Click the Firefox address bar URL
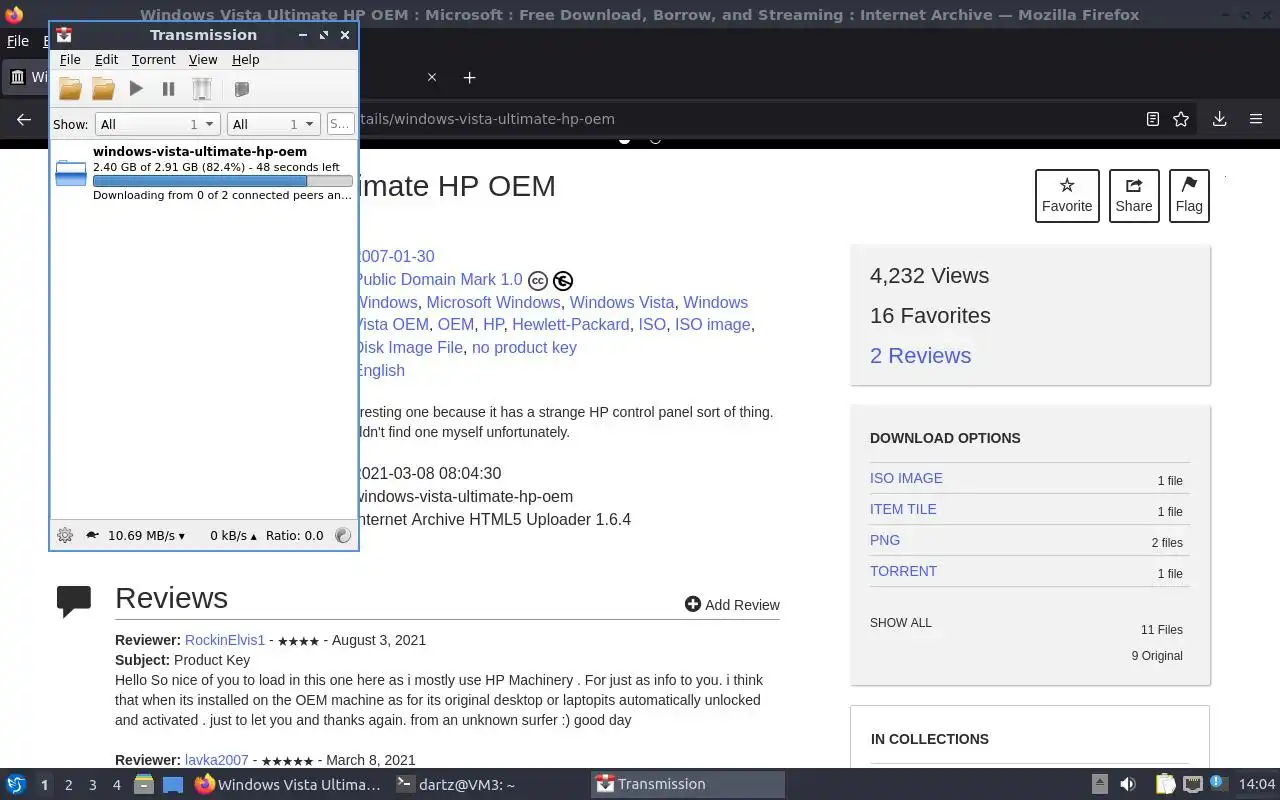 pyautogui.click(x=487, y=119)
